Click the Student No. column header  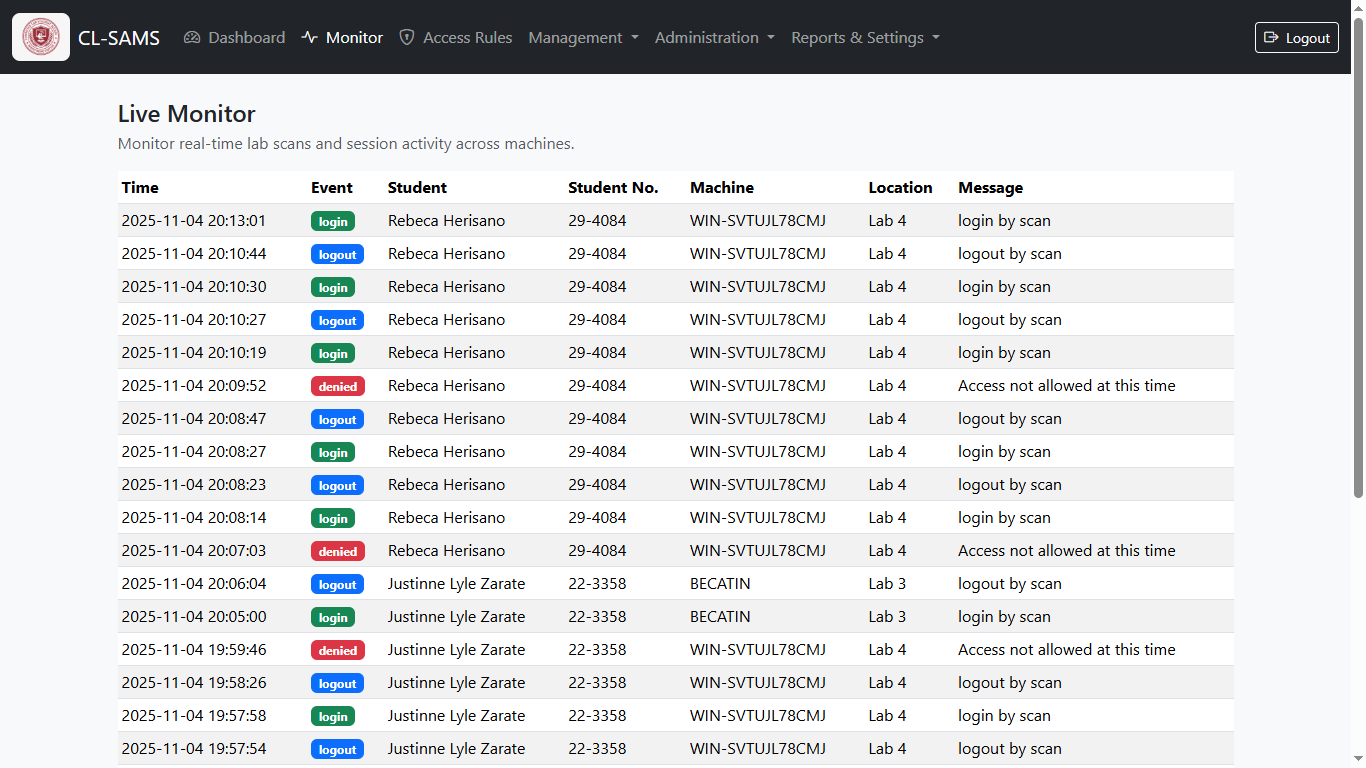[613, 188]
